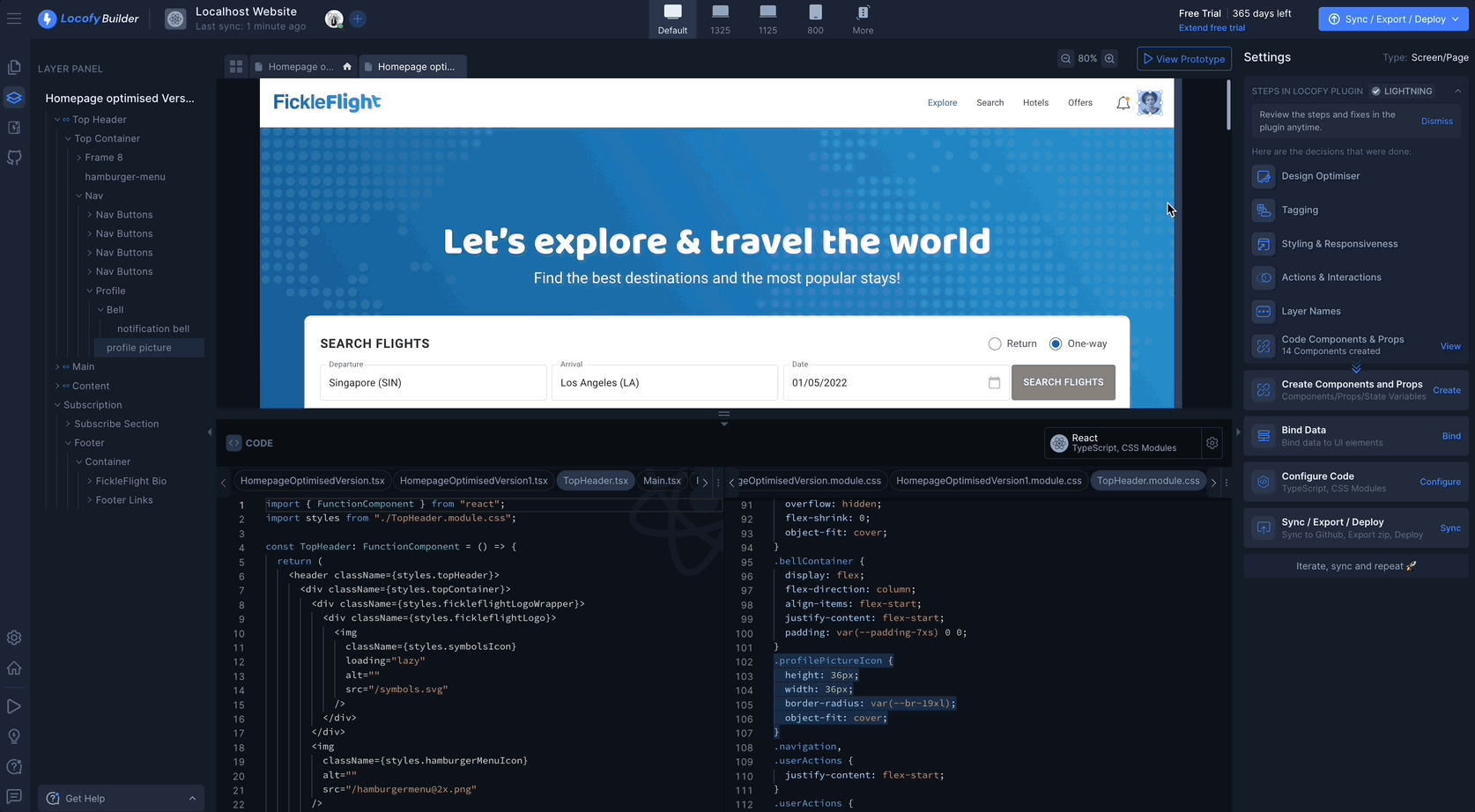
Task: Click Extend free trial link
Action: coord(1212,28)
